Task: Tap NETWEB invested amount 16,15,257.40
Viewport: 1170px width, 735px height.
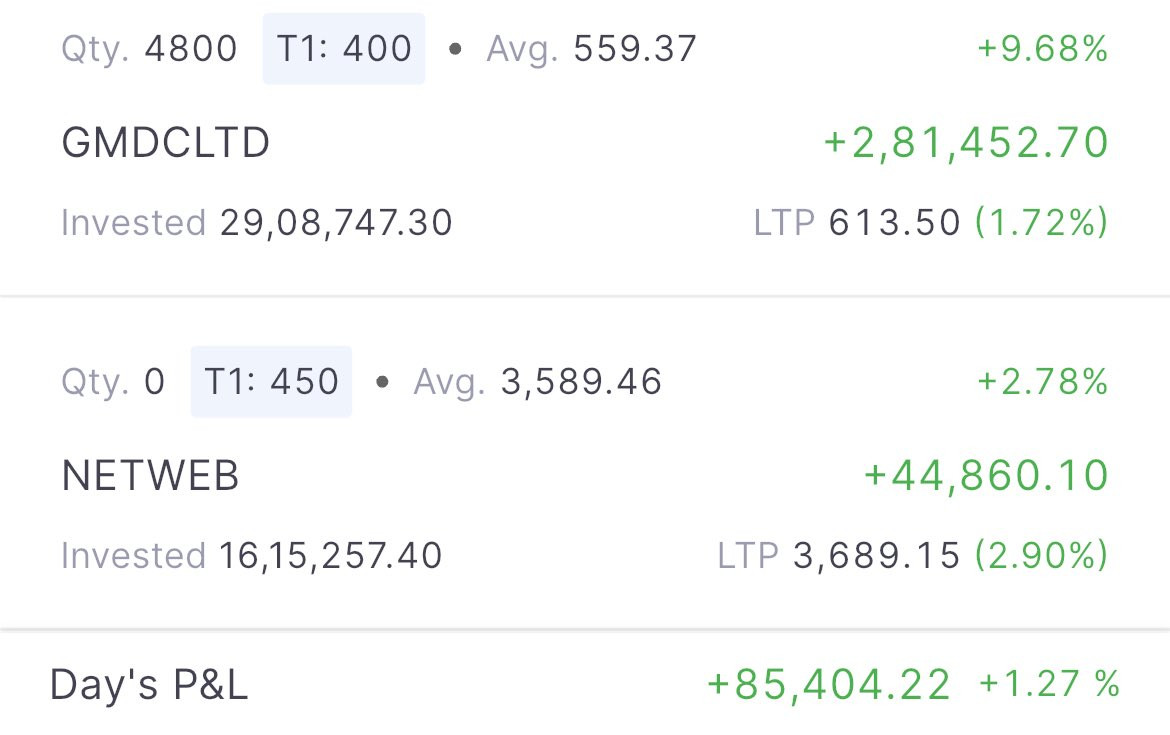Action: [331, 555]
